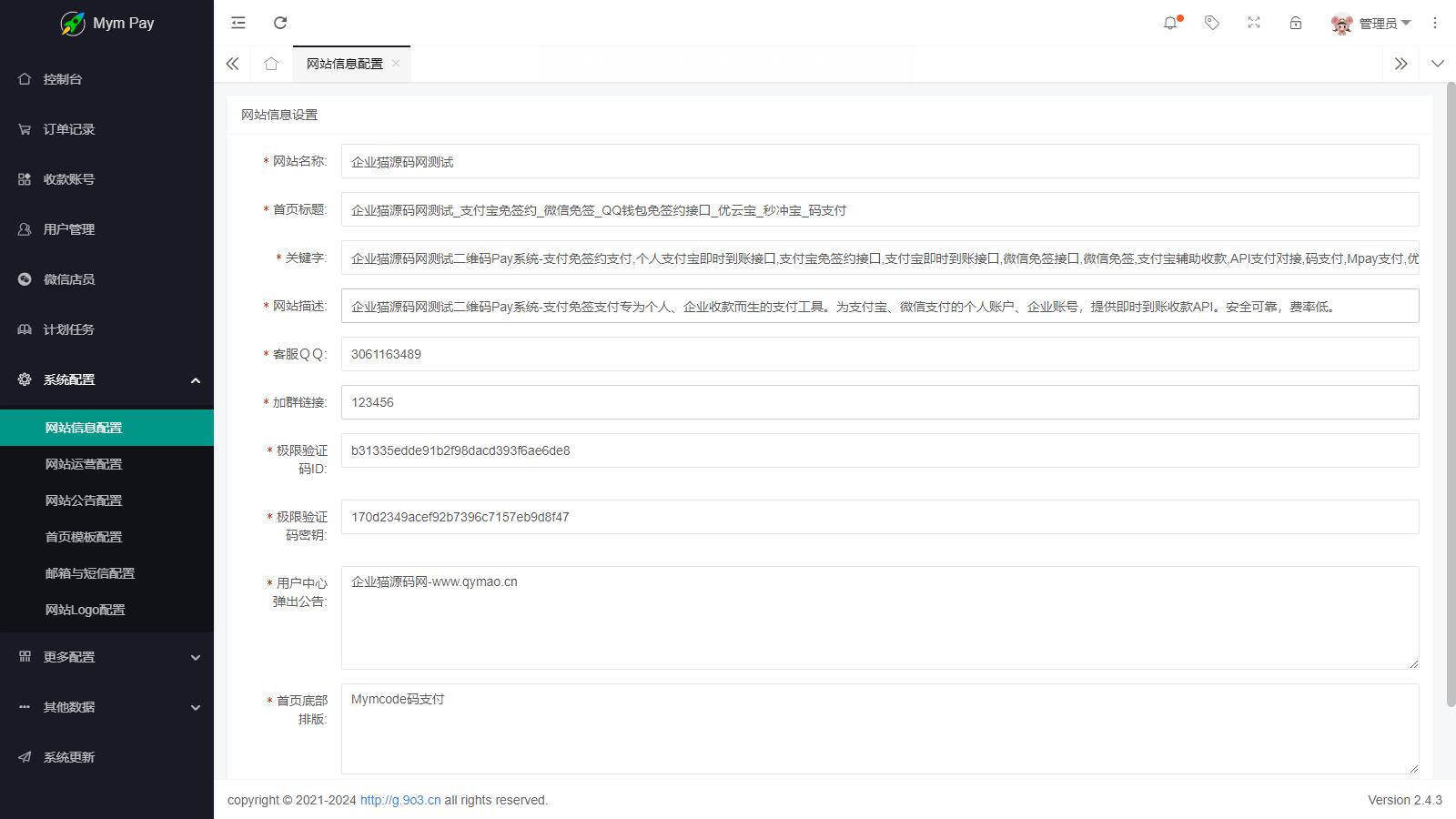This screenshot has height=819, width=1456.
Task: Open the three-dot more options menu
Action: click(x=1435, y=23)
